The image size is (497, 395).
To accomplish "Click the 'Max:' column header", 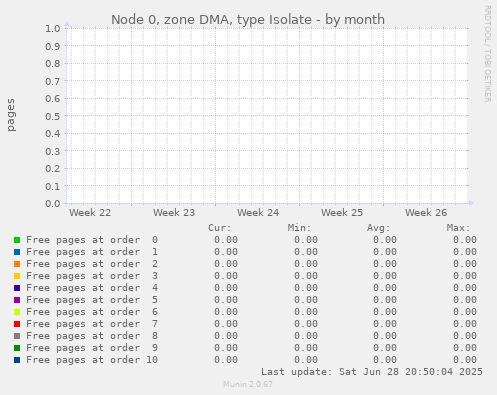I will pyautogui.click(x=458, y=228).
